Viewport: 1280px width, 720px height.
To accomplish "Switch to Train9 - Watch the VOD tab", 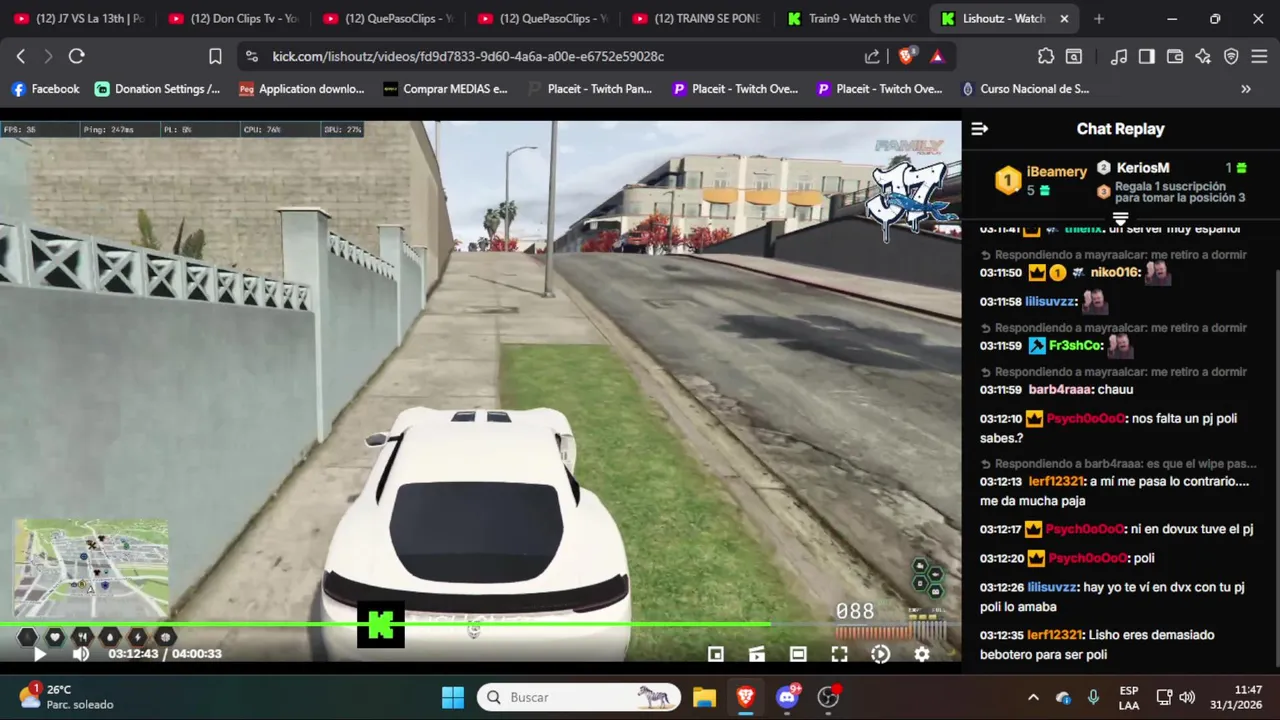I will click(852, 19).
